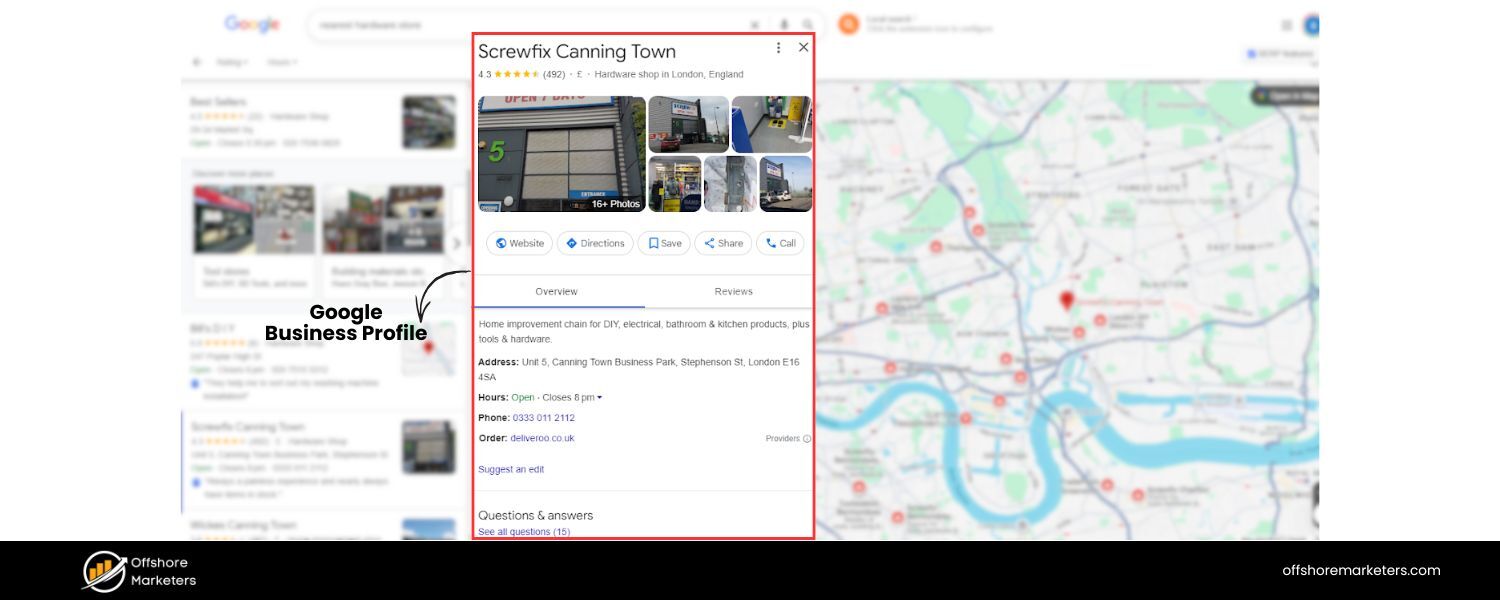
Task: Click the Suggest an edit link
Action: click(509, 469)
